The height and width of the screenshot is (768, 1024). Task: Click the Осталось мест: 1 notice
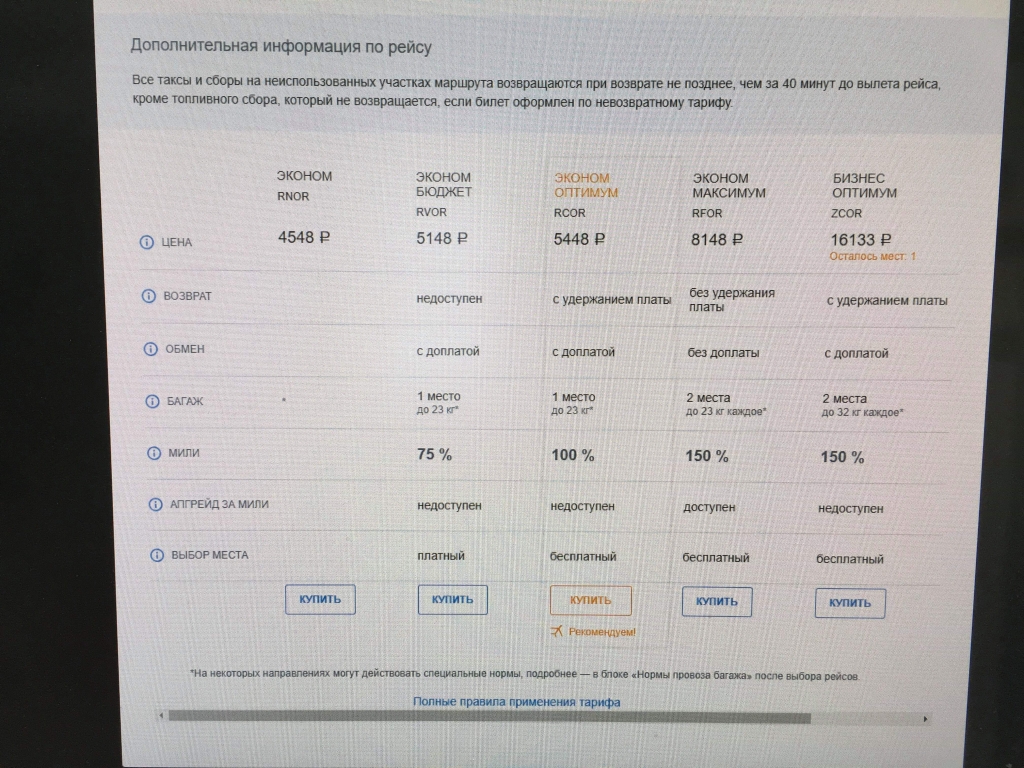(x=872, y=257)
